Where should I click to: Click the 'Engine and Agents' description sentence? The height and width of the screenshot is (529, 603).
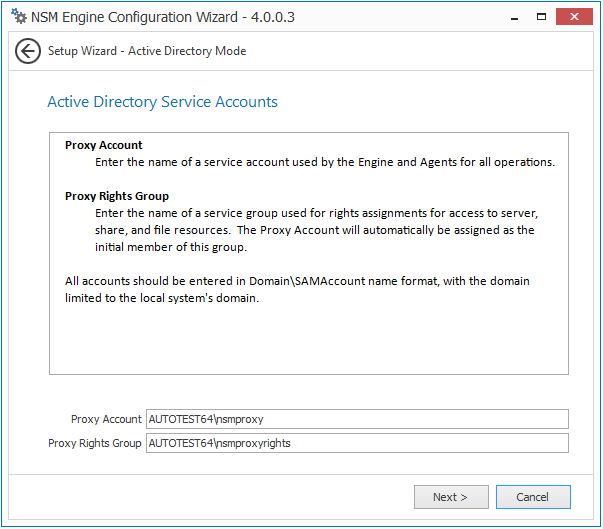[x=325, y=162]
